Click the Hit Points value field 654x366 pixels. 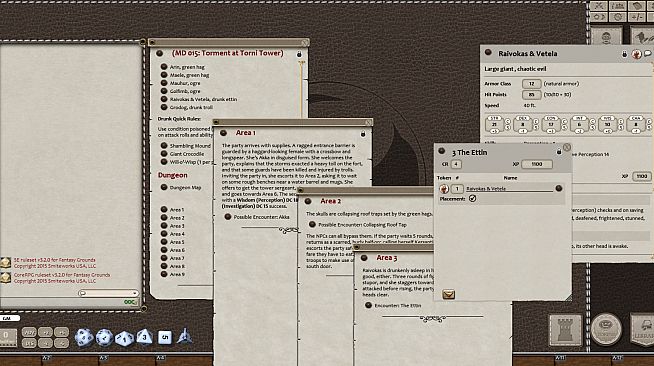[531, 95]
